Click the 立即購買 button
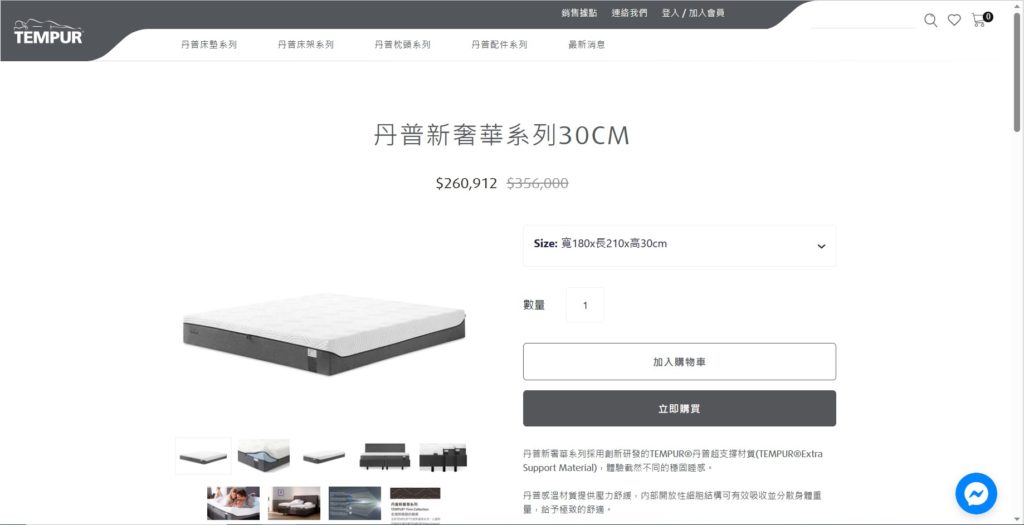 [679, 409]
